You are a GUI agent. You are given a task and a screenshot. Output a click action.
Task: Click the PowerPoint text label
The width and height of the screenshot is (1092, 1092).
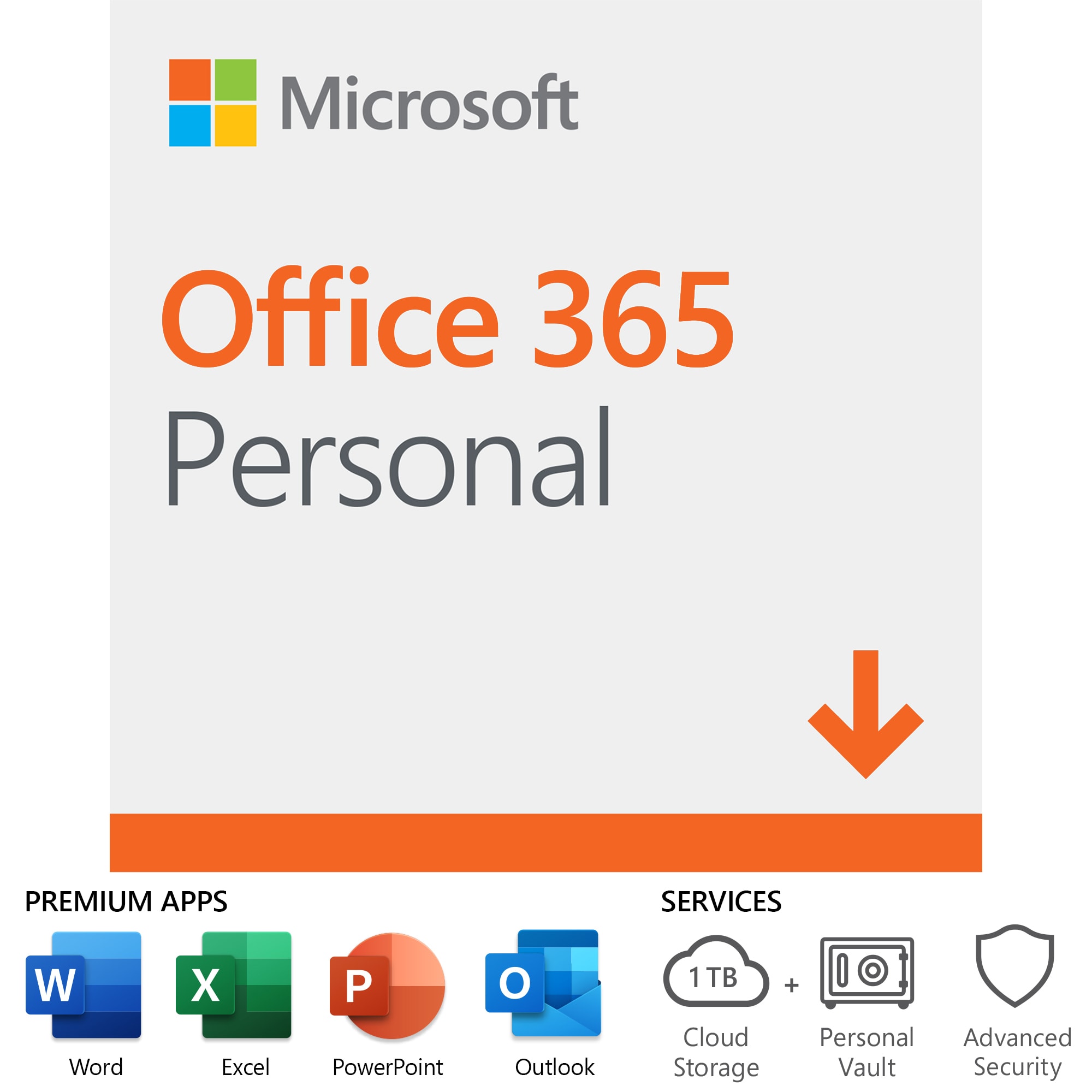click(x=388, y=1067)
